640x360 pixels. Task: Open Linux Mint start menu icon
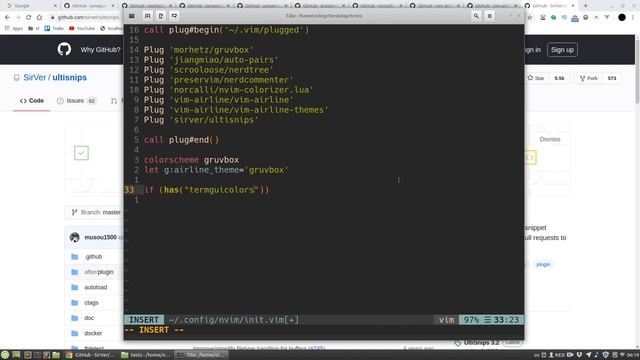(5, 355)
